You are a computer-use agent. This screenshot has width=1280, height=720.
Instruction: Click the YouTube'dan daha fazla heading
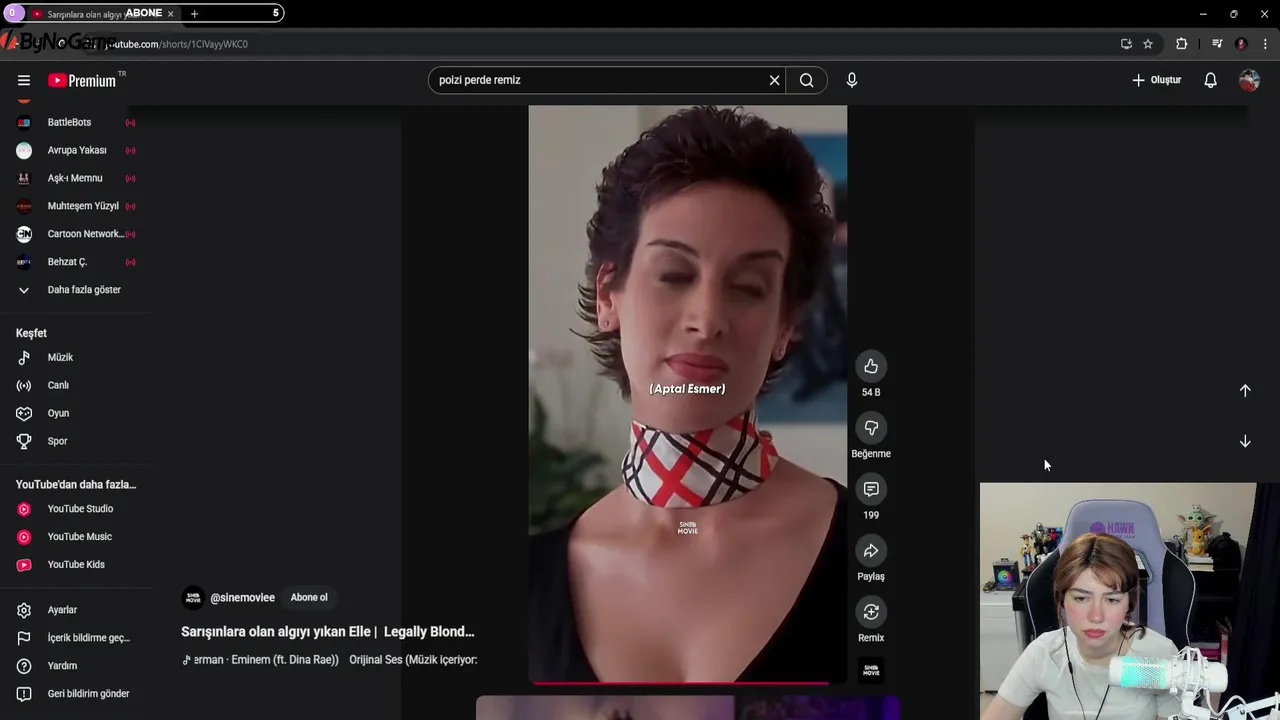tap(76, 485)
